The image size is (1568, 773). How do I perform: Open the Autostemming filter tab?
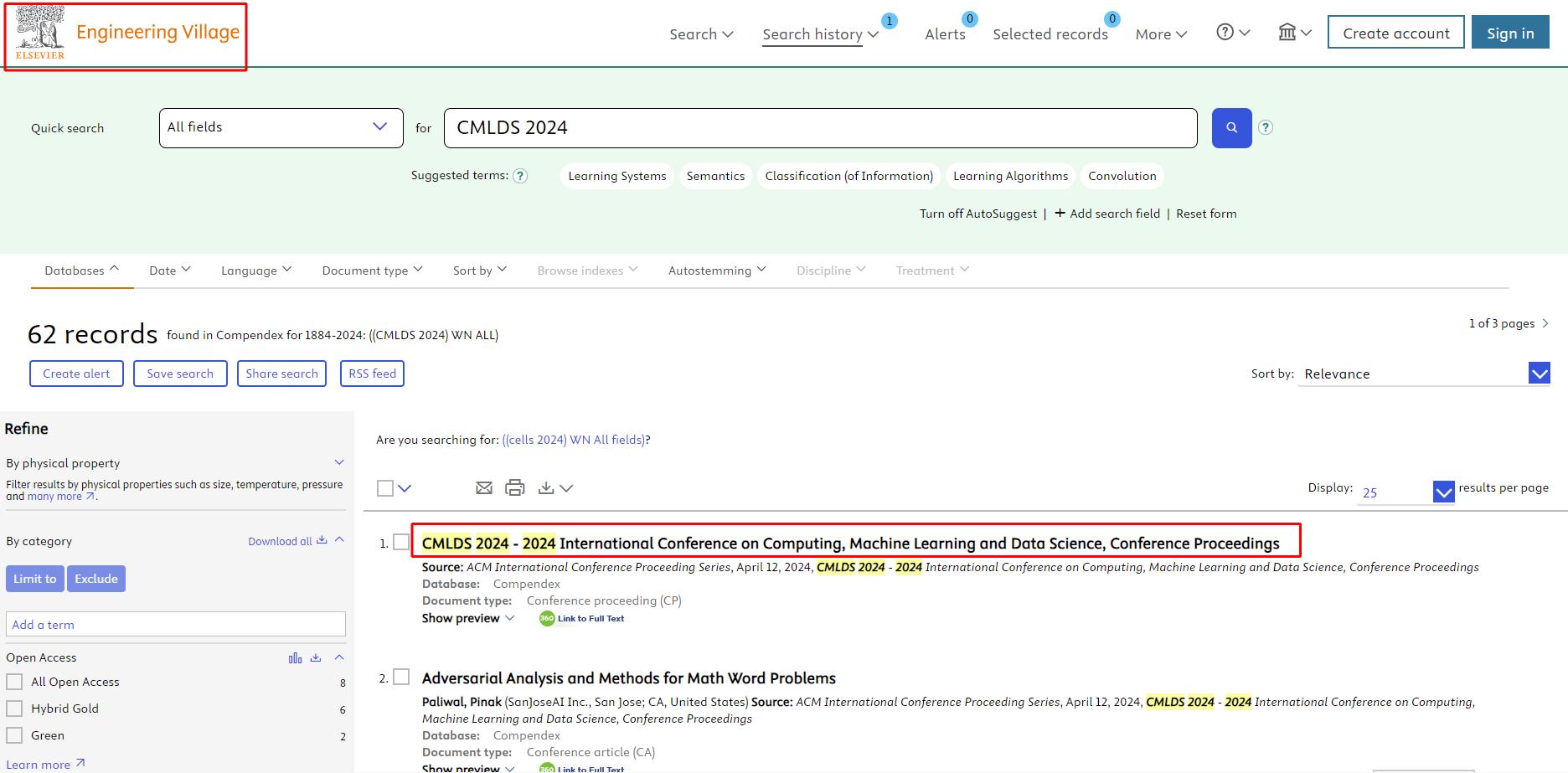click(x=717, y=270)
